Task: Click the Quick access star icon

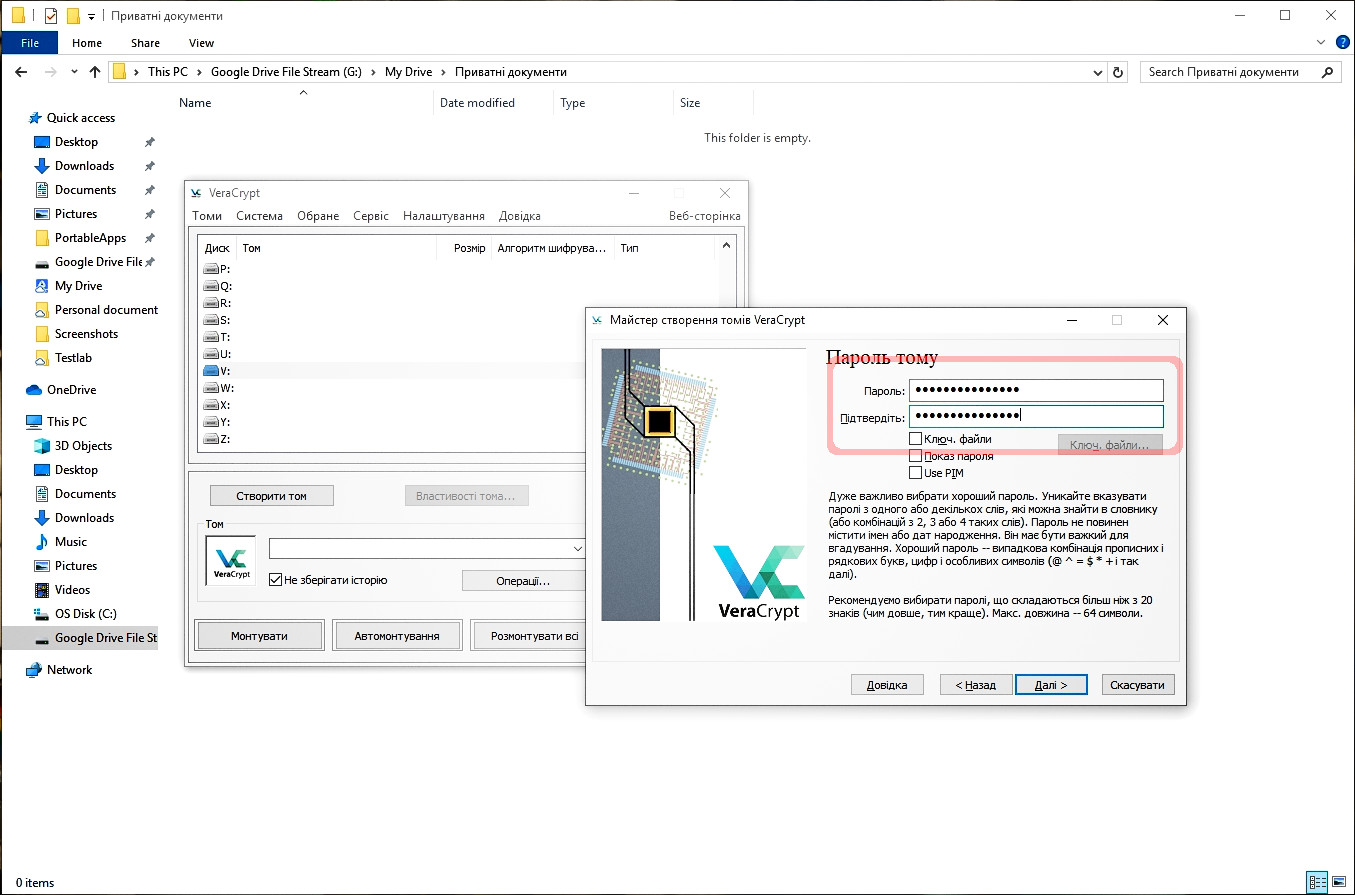Action: coord(34,118)
